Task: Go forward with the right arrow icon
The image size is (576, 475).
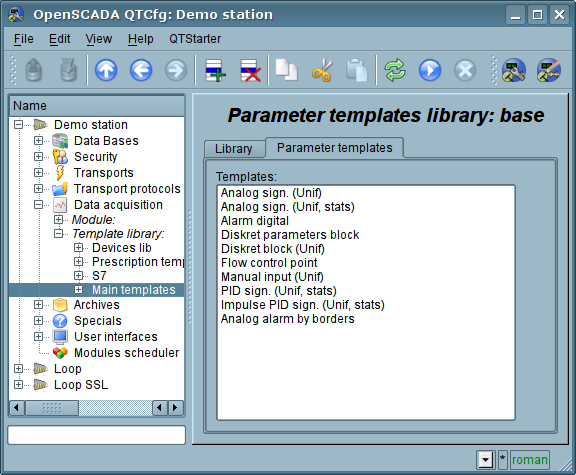Action: pos(176,70)
